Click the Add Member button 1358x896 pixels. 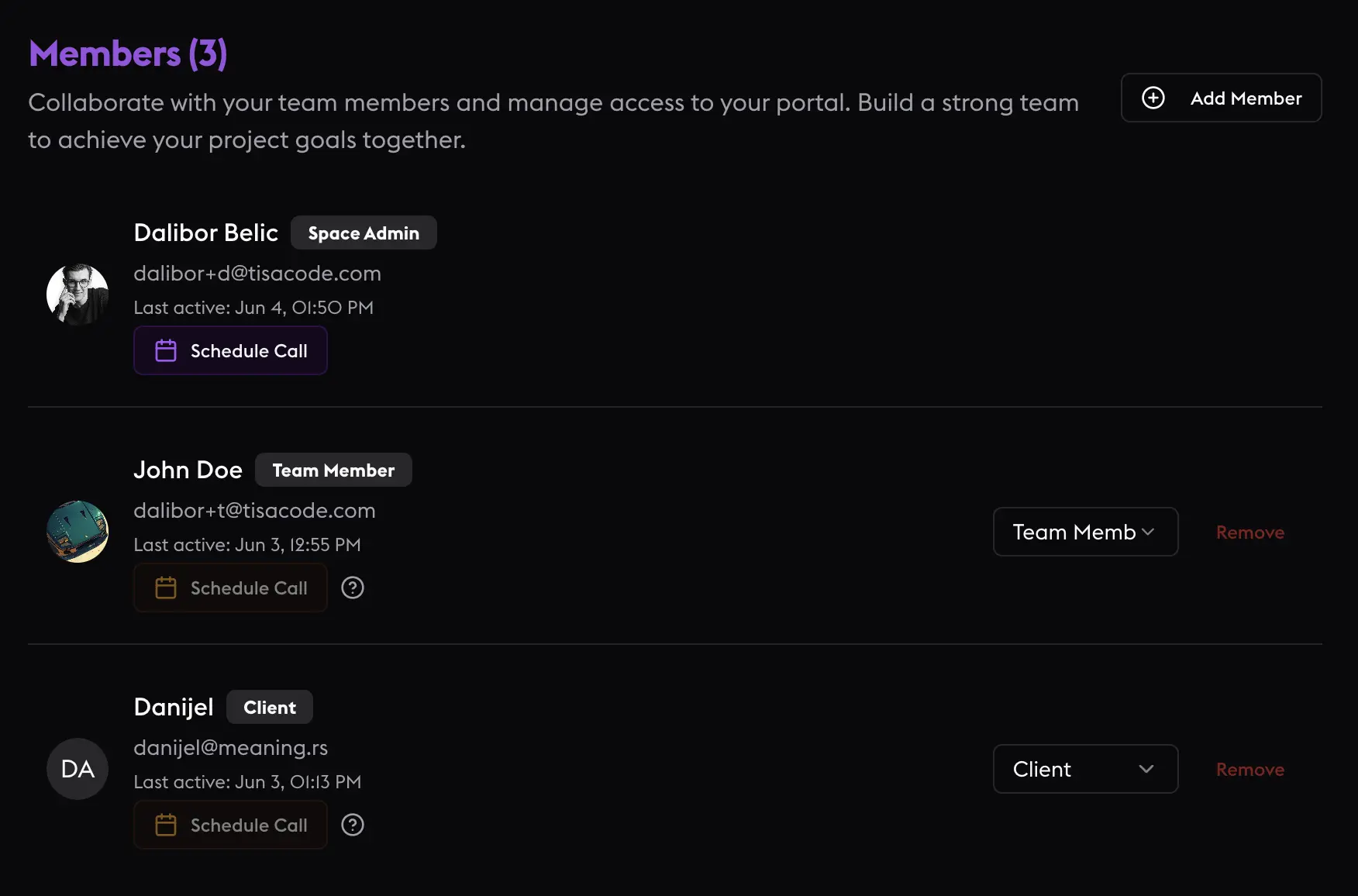(1221, 98)
